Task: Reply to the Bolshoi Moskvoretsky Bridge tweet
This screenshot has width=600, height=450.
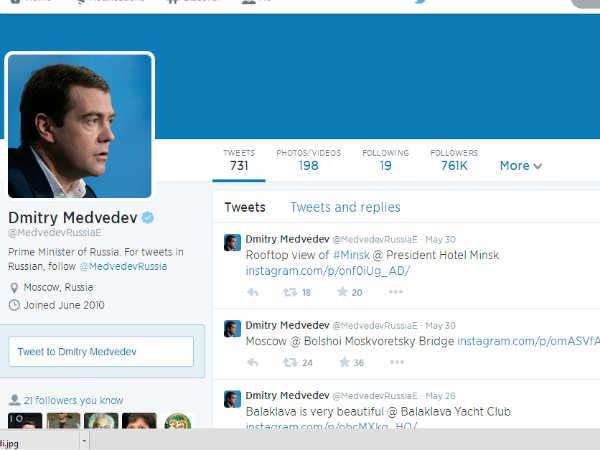Action: pyautogui.click(x=253, y=362)
